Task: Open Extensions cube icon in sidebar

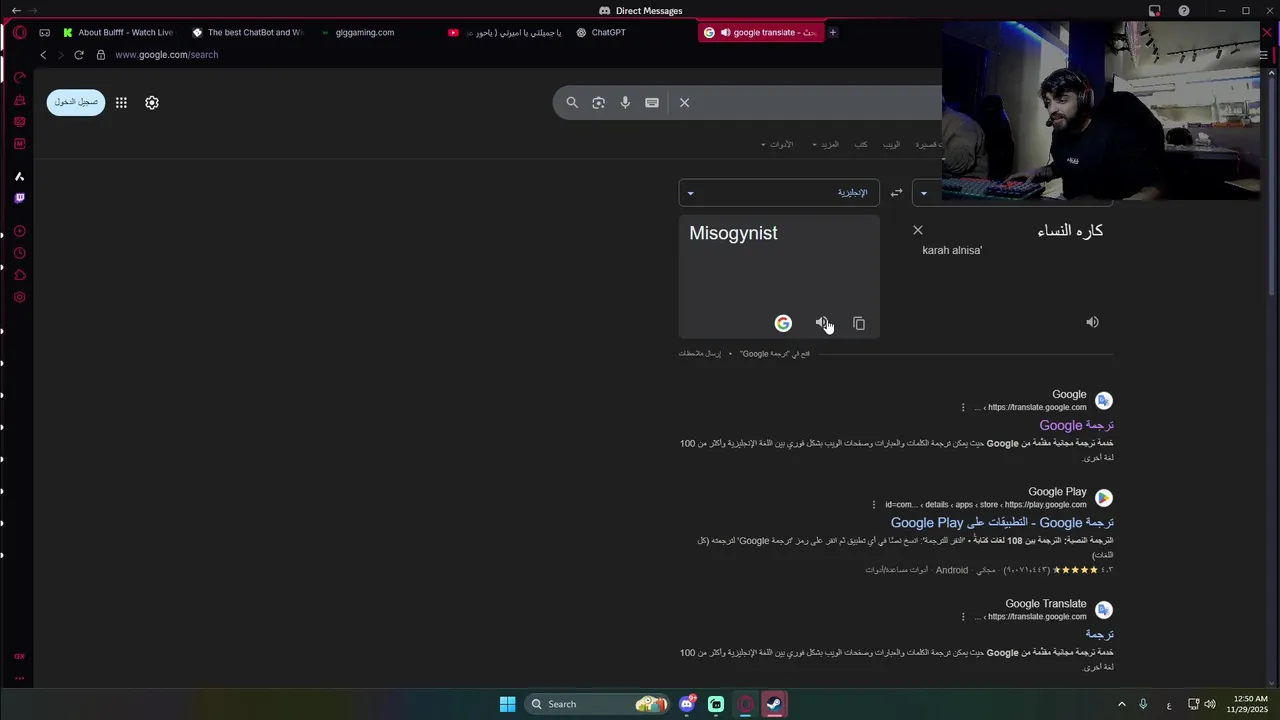Action: point(19,275)
